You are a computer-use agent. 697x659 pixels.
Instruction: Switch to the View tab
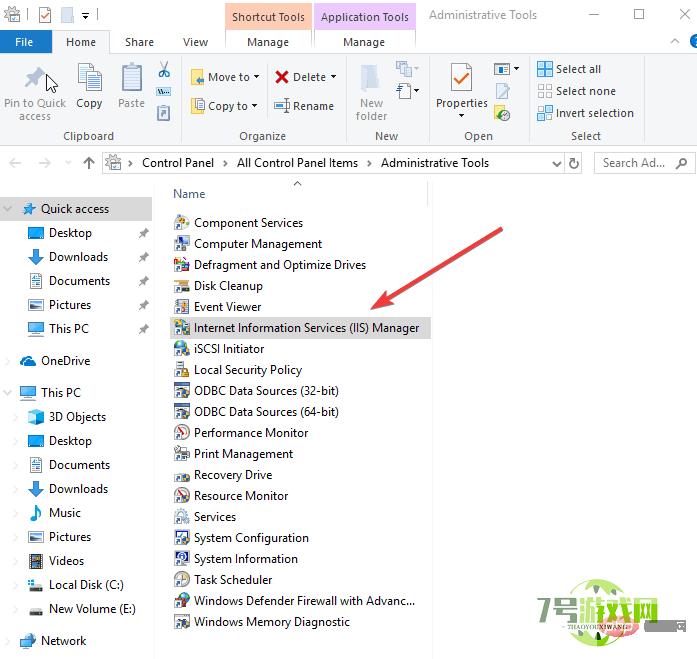tap(195, 42)
